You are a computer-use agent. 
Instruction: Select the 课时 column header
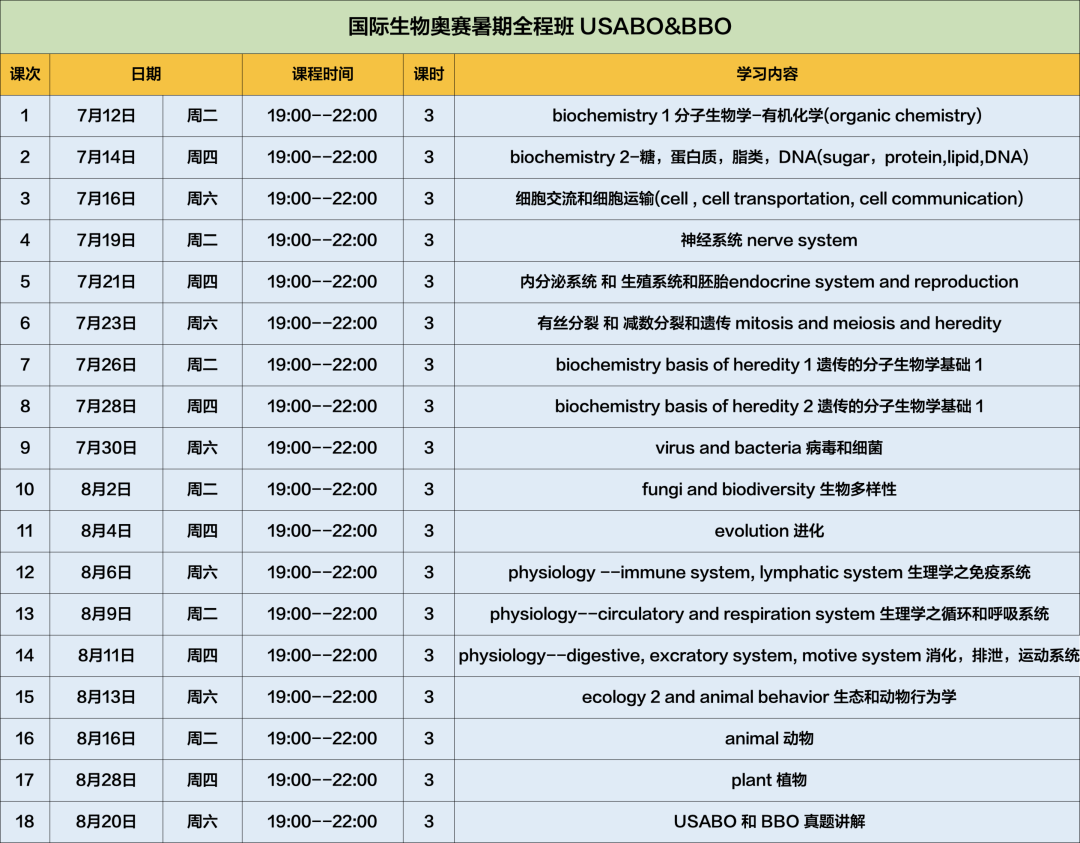click(x=428, y=74)
